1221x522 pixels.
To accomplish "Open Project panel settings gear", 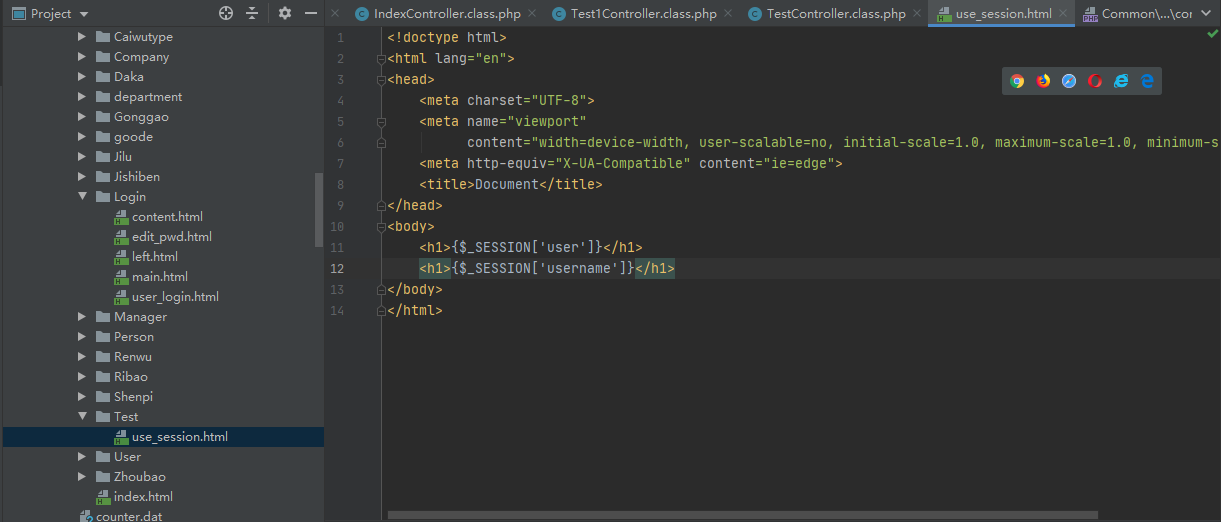I will [x=285, y=13].
